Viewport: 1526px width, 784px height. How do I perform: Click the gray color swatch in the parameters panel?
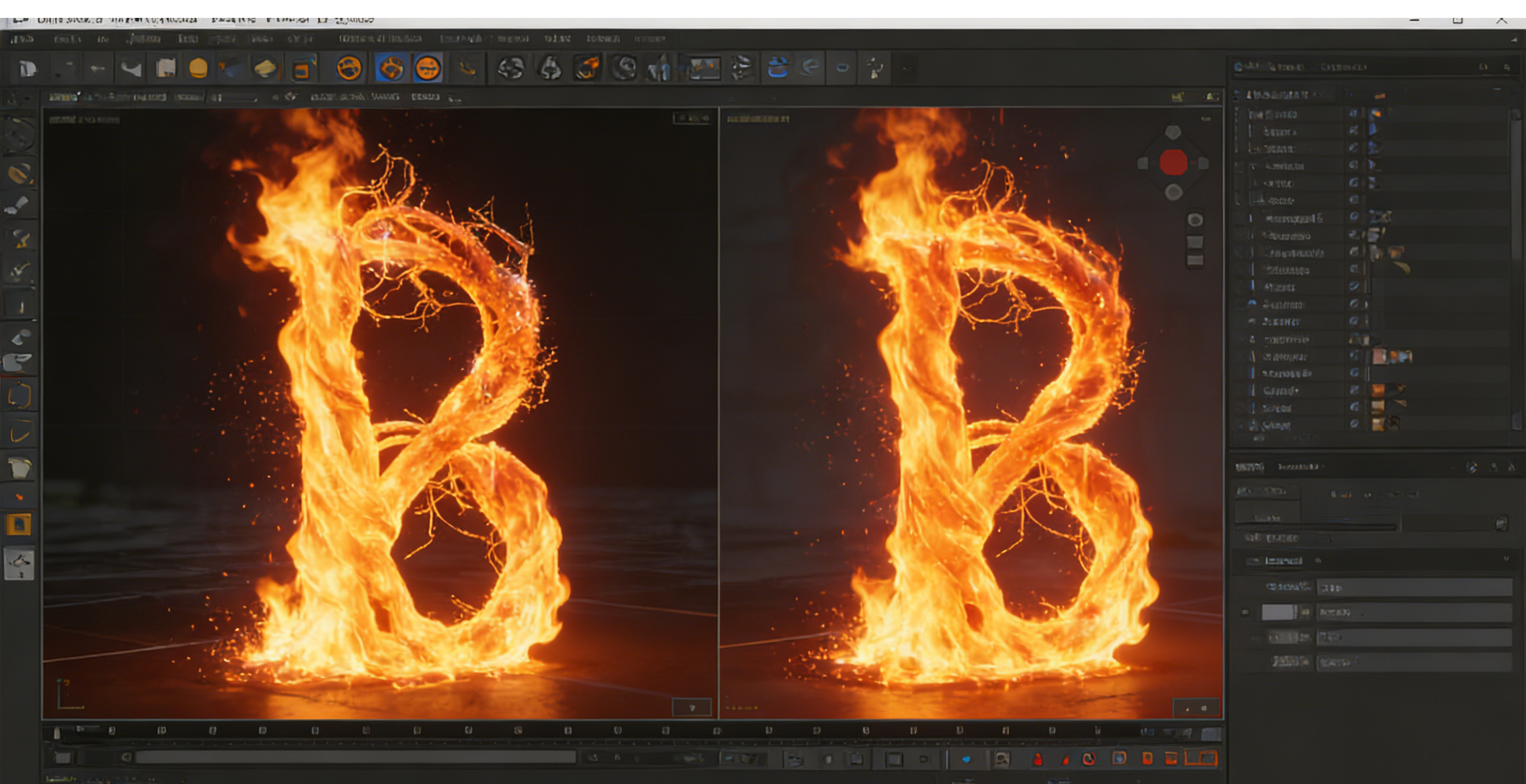(x=1278, y=612)
